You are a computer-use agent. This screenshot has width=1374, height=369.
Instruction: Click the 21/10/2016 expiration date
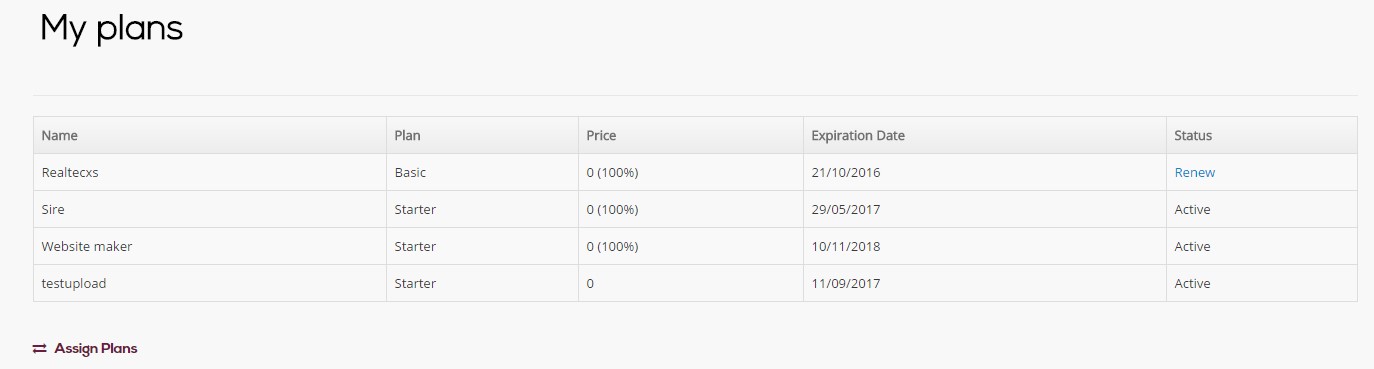click(x=846, y=173)
